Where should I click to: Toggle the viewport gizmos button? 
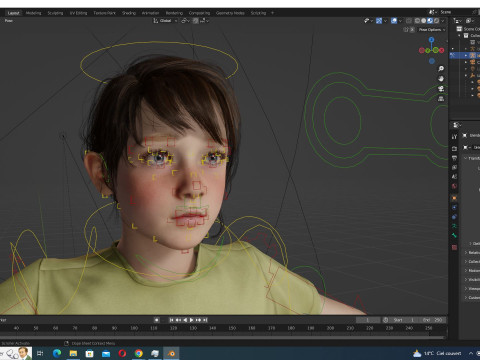pos(379,21)
